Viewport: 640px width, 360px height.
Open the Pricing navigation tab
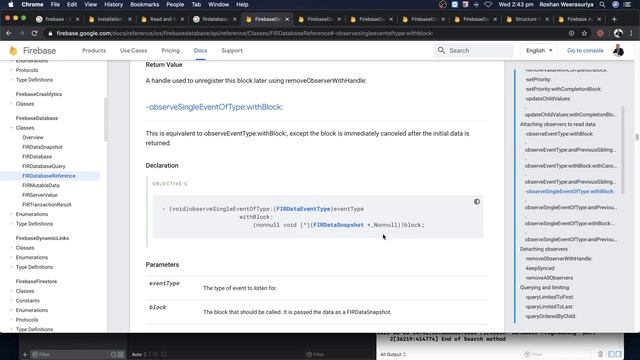coord(170,51)
